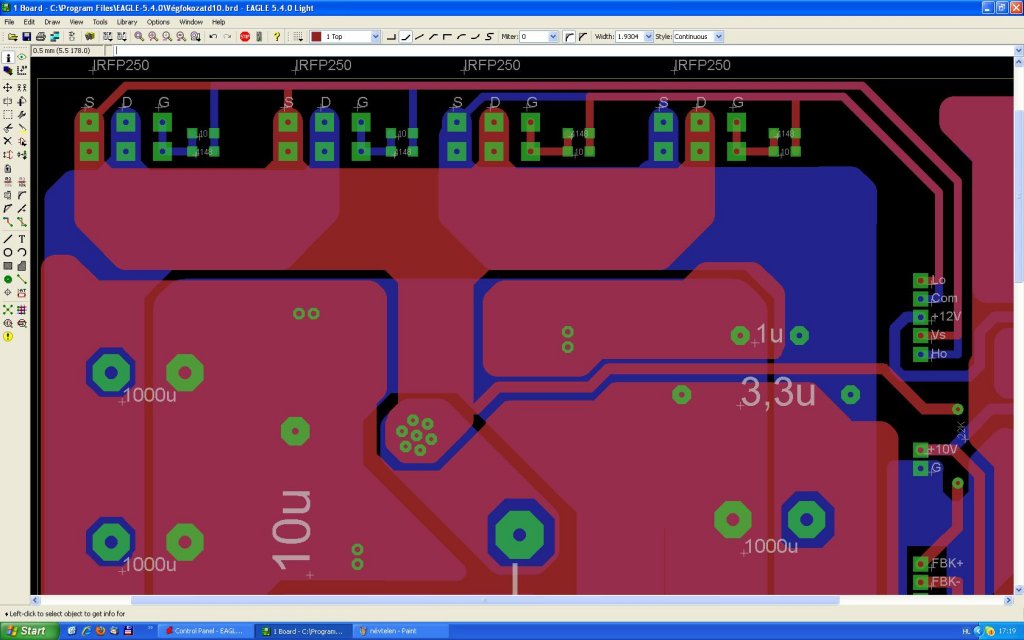Select the Rotate tool
The image size is (1024, 640).
22,101
